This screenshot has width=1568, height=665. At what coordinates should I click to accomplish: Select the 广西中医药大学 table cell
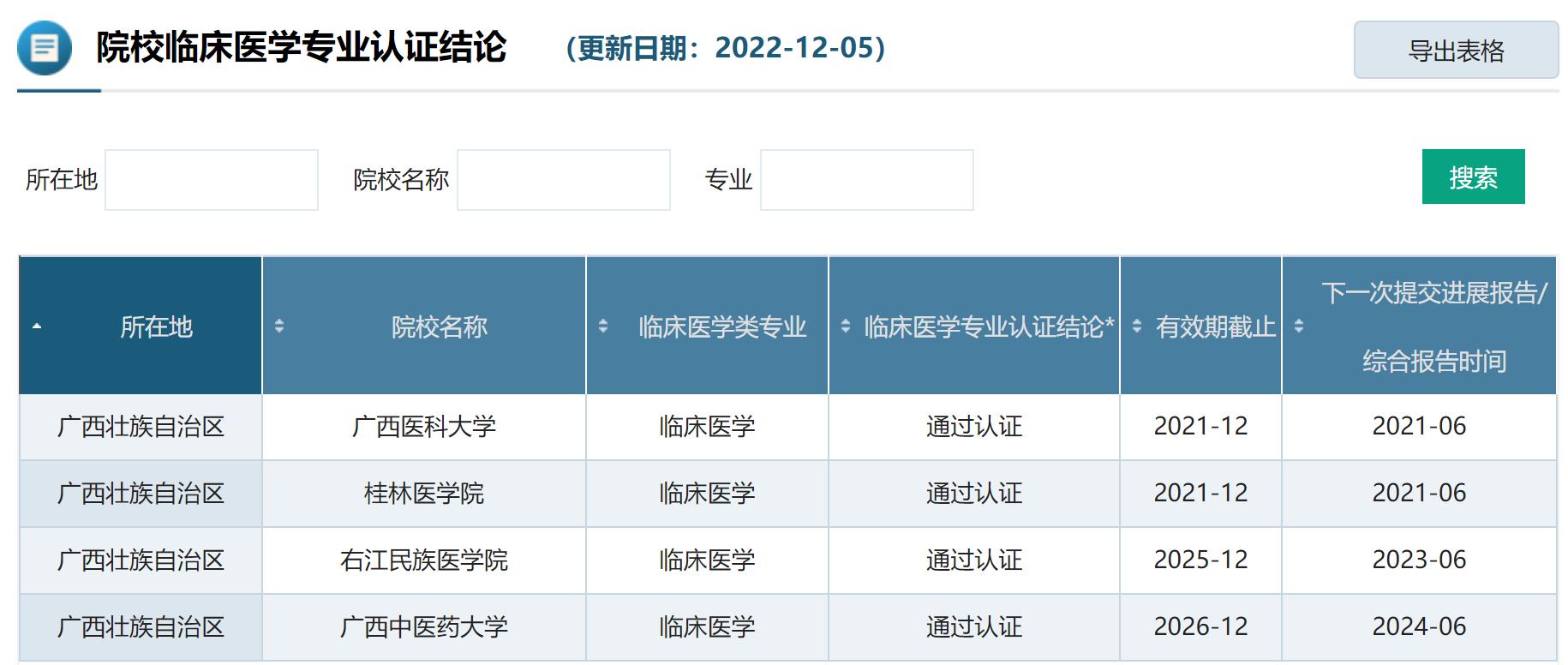pos(424,627)
